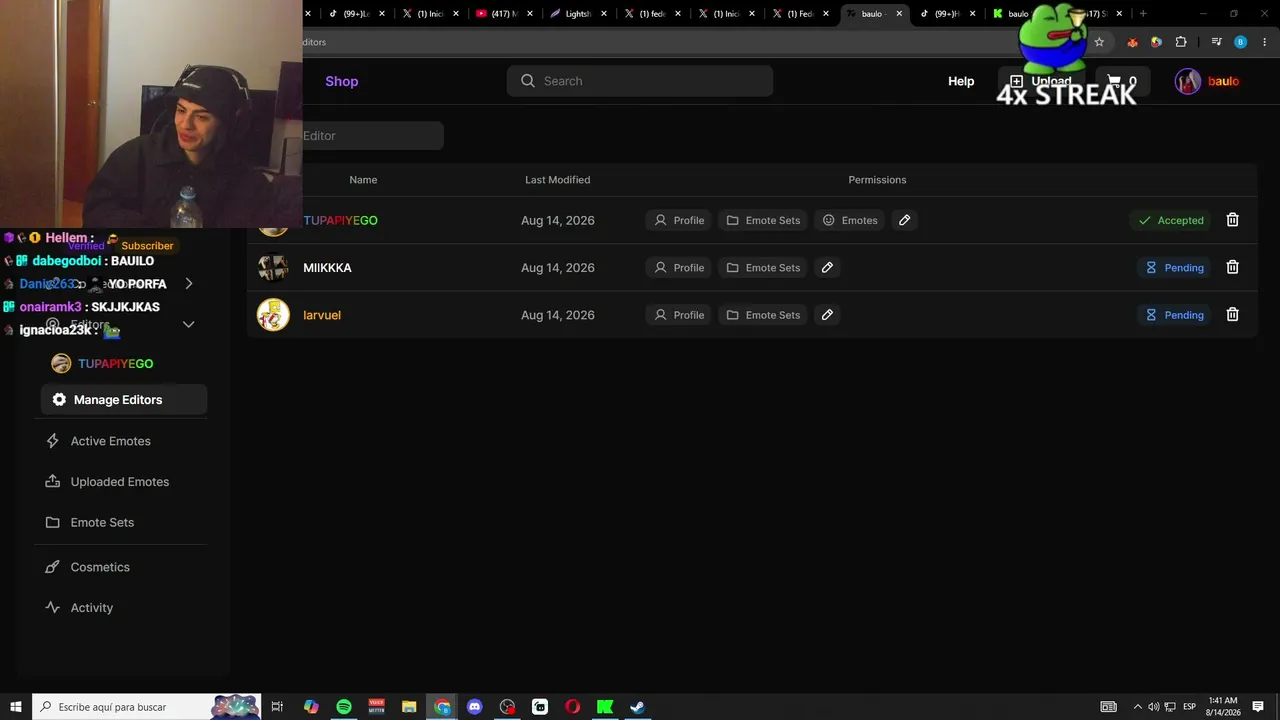Toggle TUPAPIYEGO's Emotes permission
The height and width of the screenshot is (720, 1280).
[849, 220]
